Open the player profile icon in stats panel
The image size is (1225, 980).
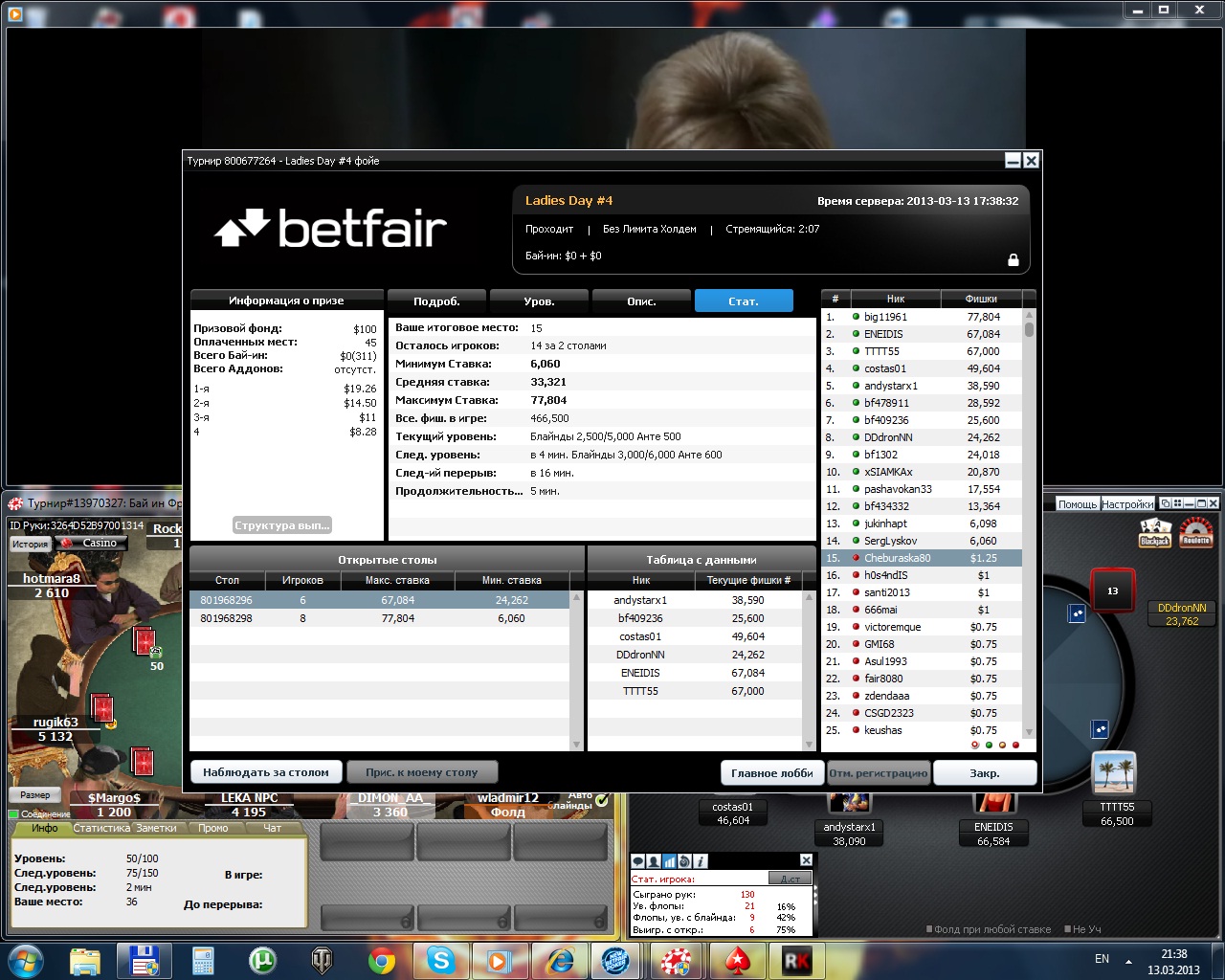pyautogui.click(x=654, y=861)
